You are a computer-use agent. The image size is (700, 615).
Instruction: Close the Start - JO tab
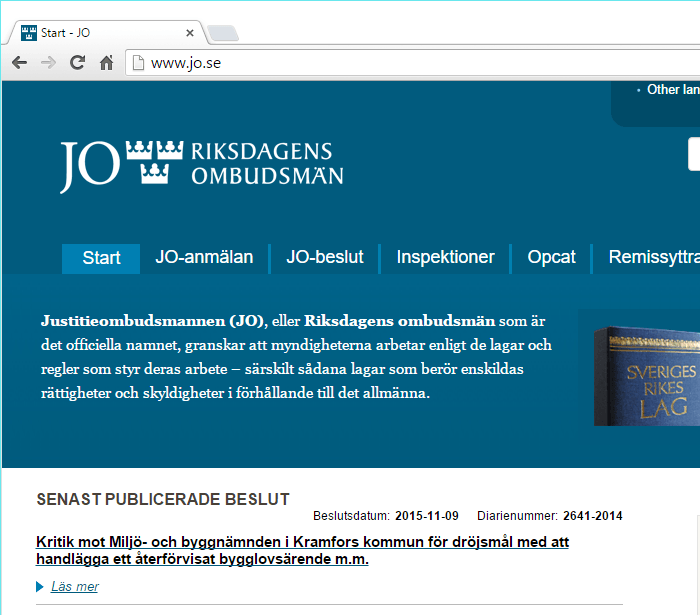190,33
